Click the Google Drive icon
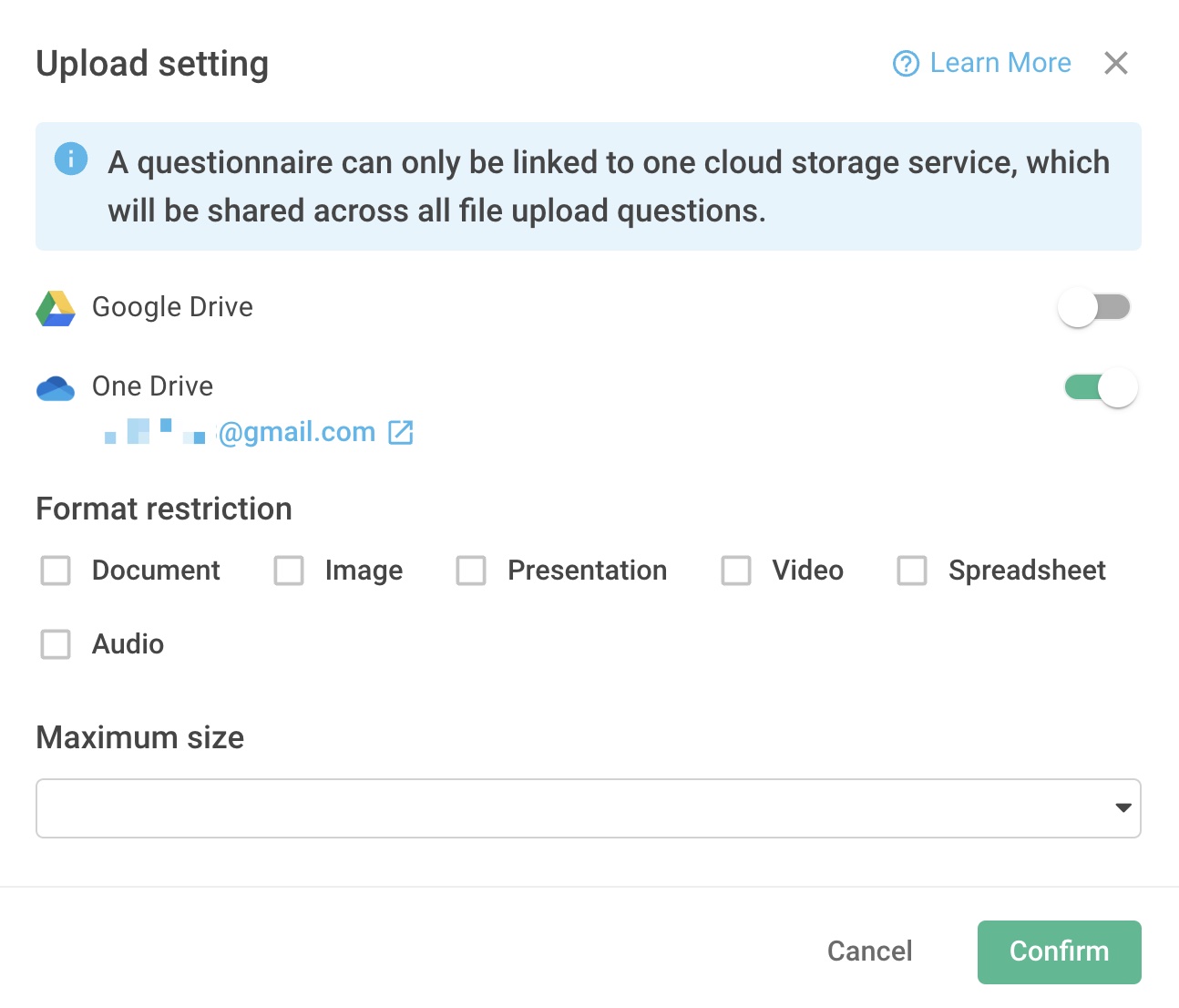This screenshot has height=1008, width=1179. [55, 308]
